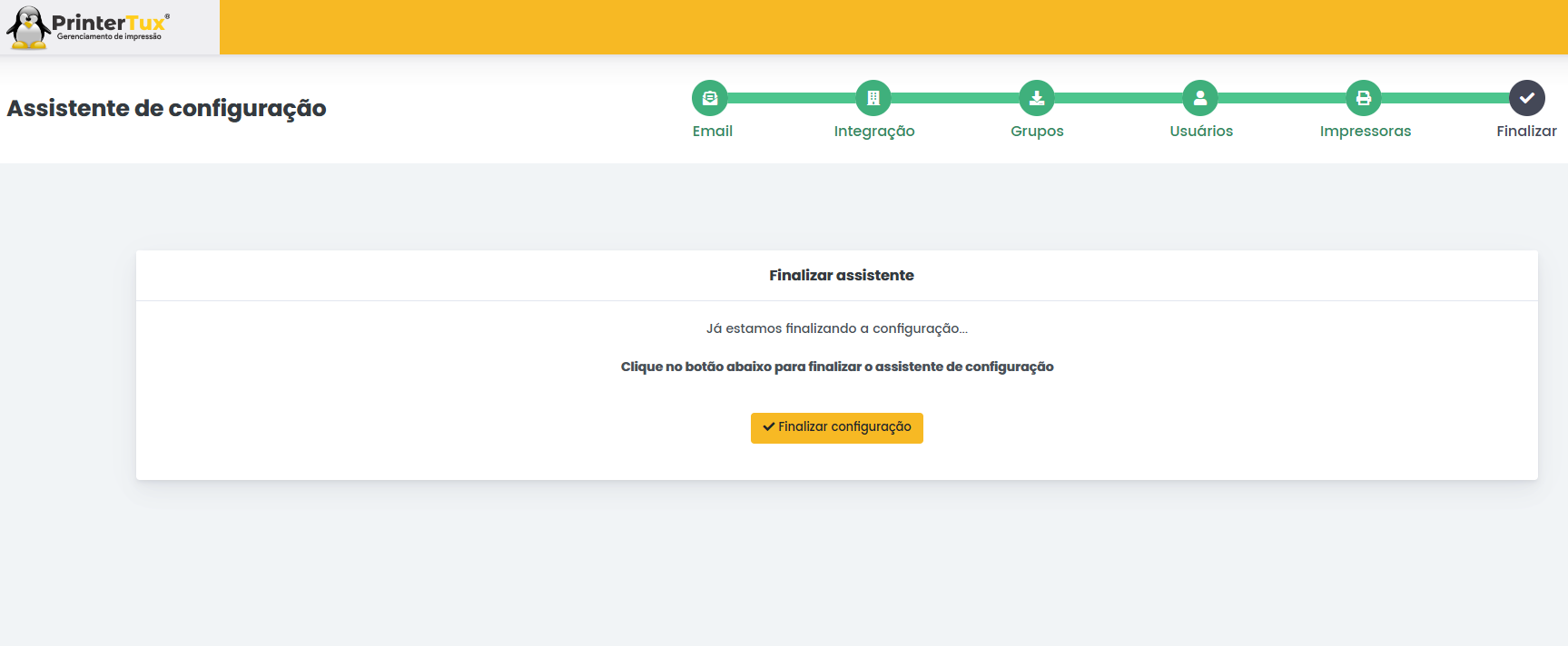Go to the Usuários person icon

click(1200, 98)
